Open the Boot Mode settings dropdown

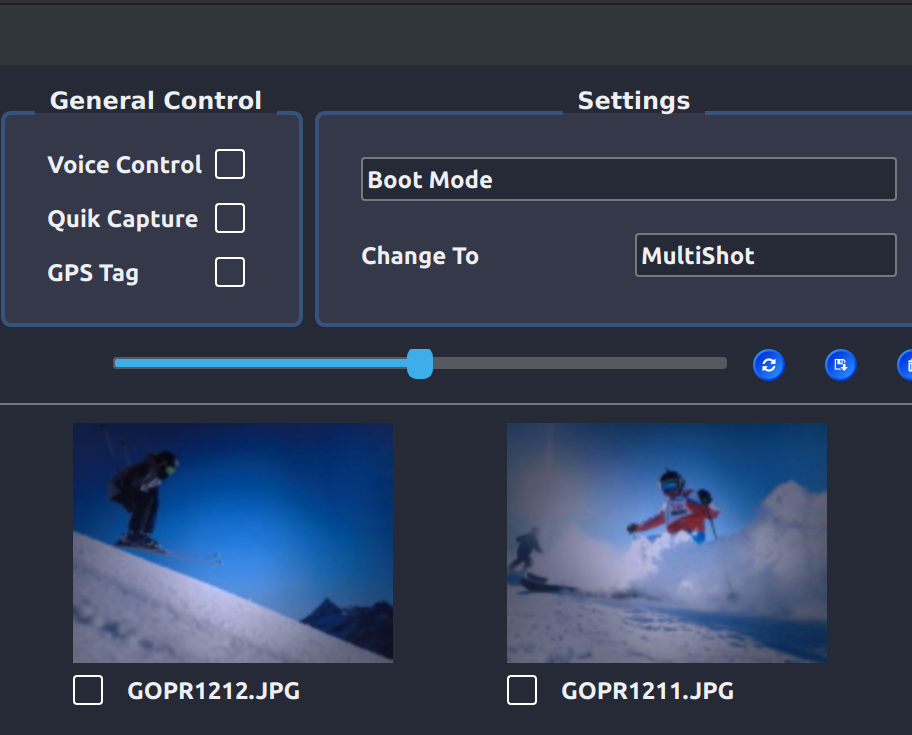[x=629, y=179]
